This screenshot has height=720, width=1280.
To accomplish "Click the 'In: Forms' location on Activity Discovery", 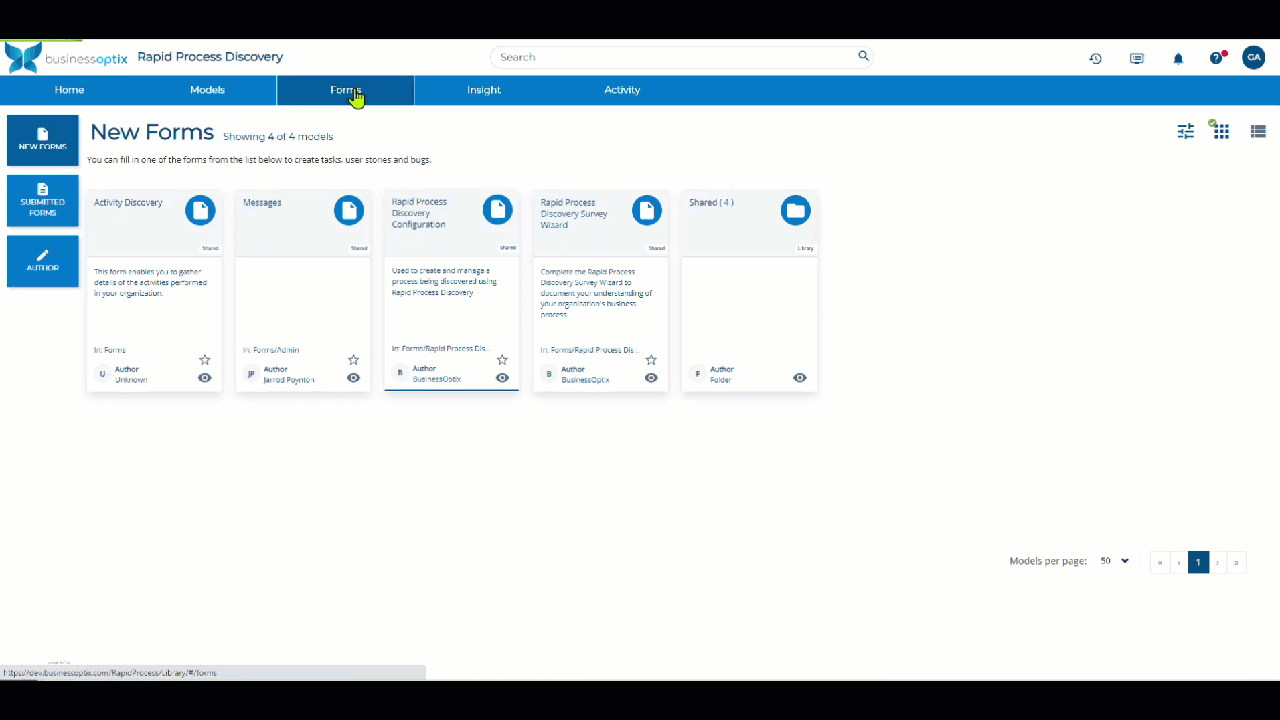I will pyautogui.click(x=110, y=350).
